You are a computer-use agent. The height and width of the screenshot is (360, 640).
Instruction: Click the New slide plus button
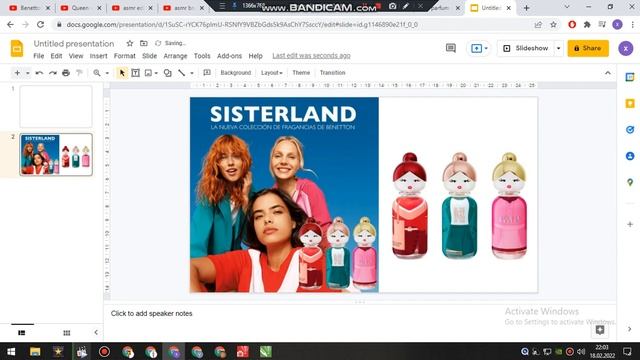[17, 73]
